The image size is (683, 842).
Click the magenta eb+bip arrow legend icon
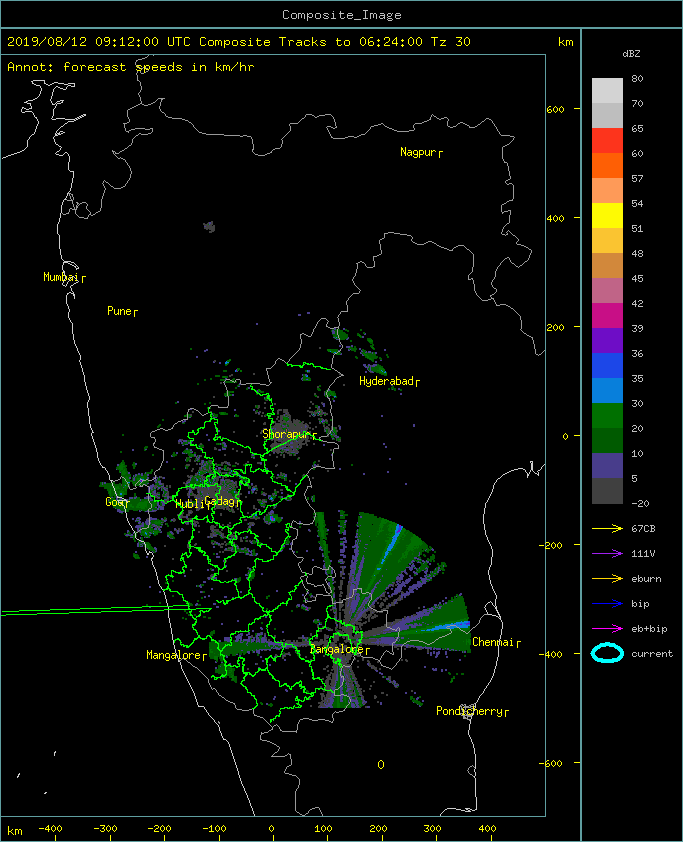(607, 629)
